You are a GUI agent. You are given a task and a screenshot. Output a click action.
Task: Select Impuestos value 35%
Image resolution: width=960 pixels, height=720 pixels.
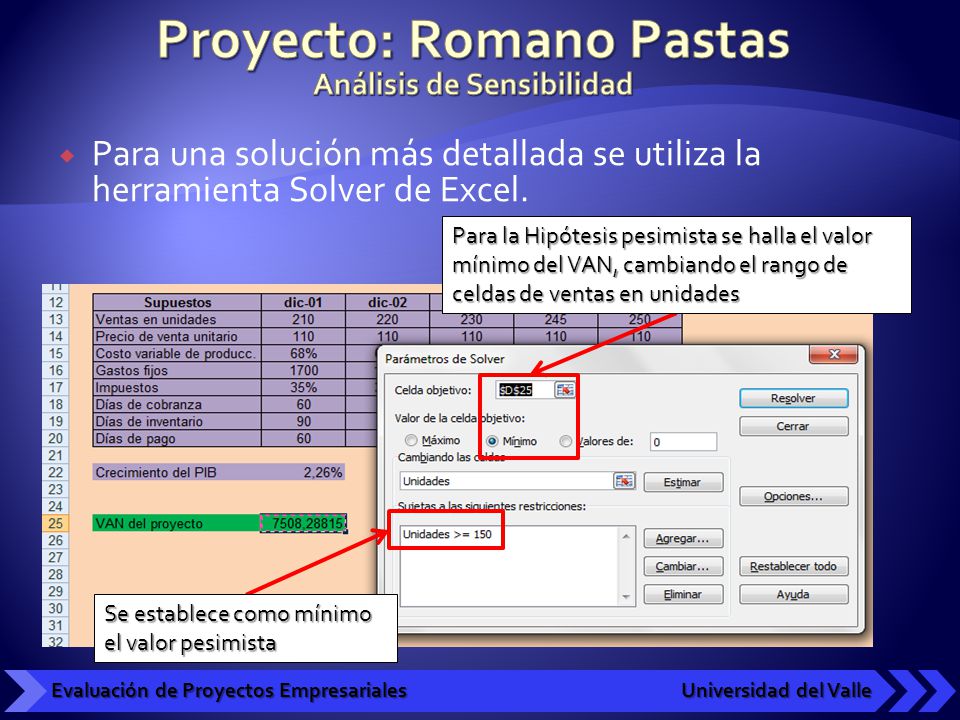[303, 387]
